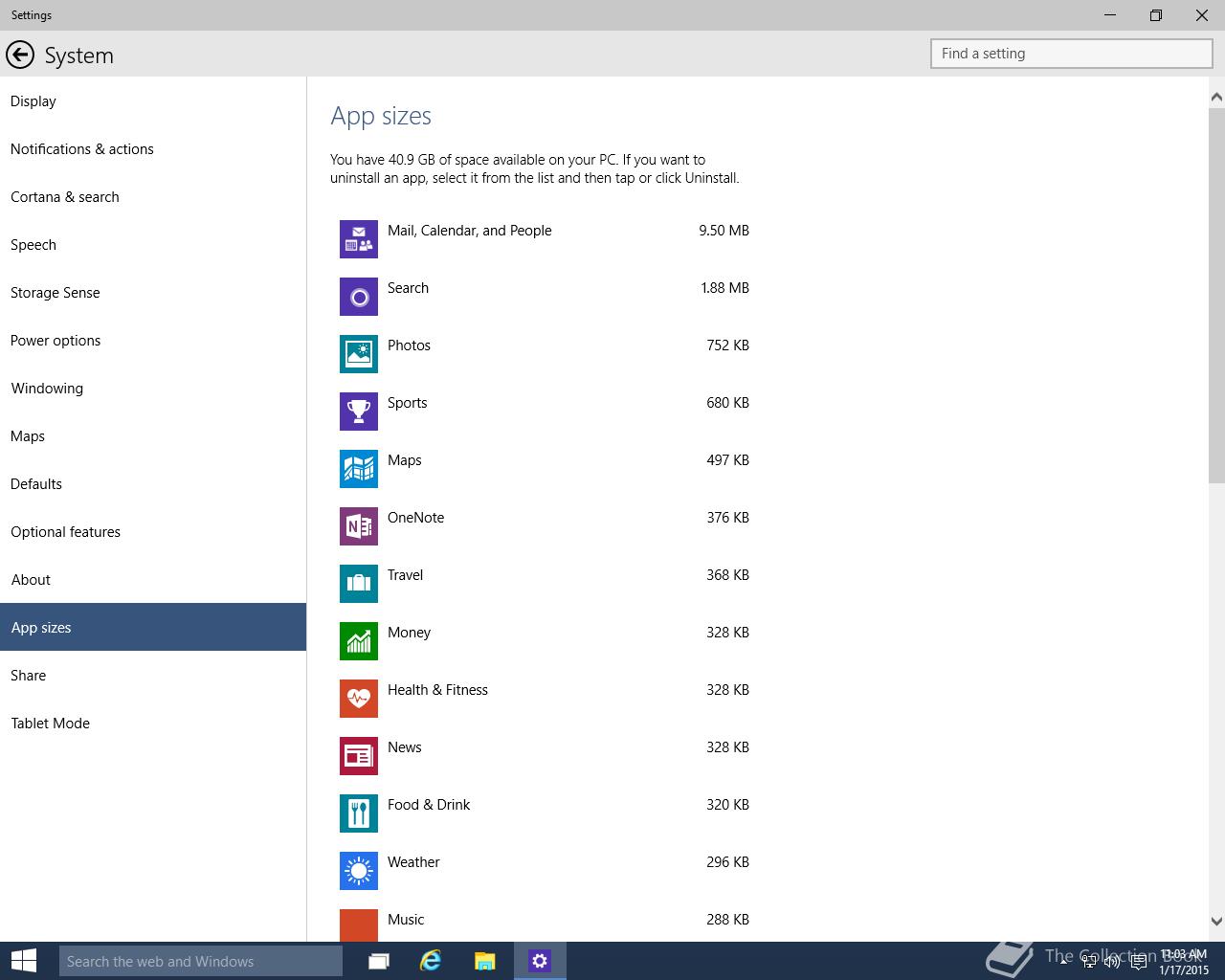Select Power options in sidebar

[x=153, y=340]
